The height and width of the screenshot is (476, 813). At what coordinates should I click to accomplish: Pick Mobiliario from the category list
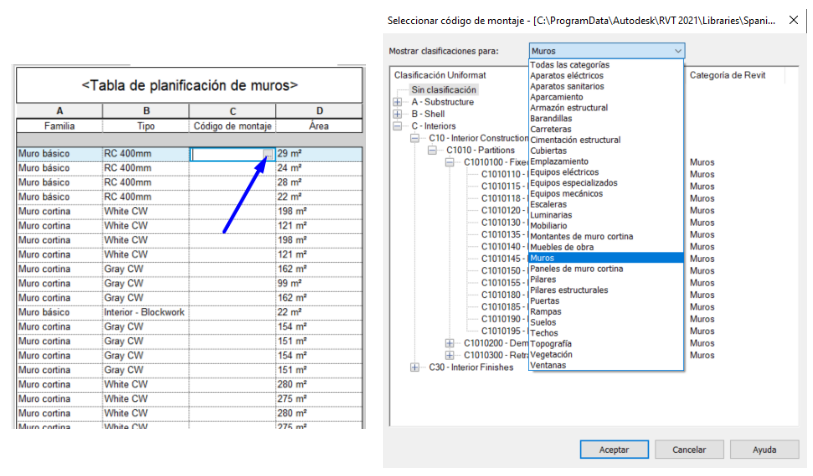coord(606,226)
